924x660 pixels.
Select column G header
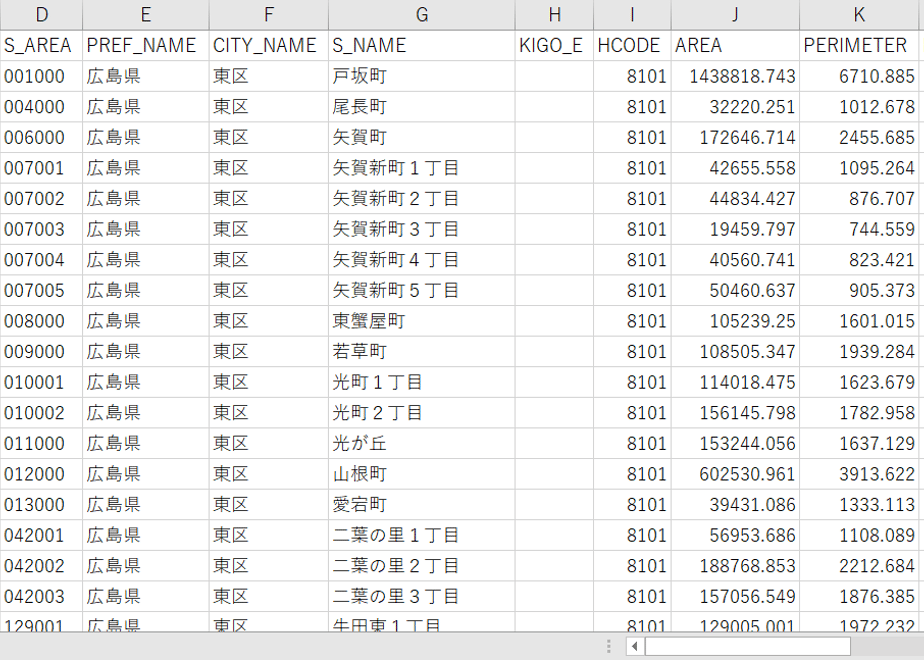422,15
